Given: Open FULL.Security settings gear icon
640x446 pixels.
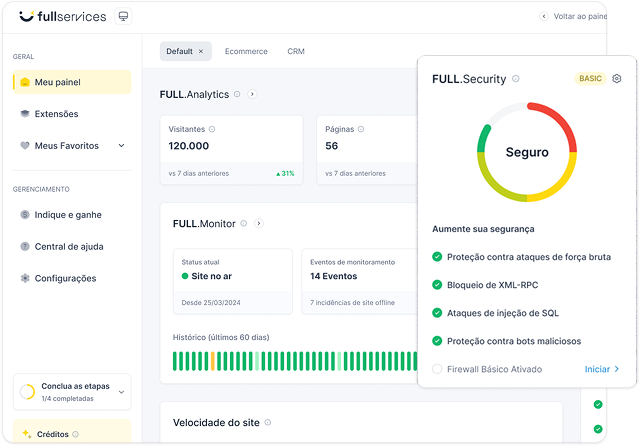Looking at the screenshot, I should (x=617, y=79).
